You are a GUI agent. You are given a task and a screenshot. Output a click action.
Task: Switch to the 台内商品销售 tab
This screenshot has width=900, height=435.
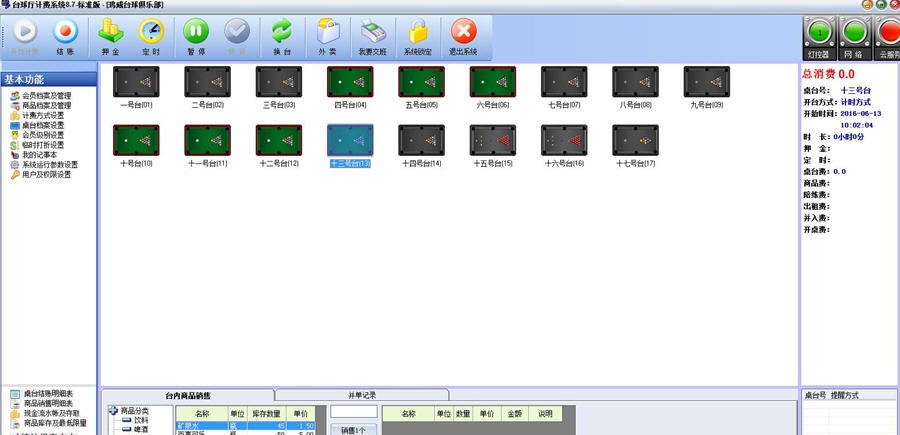pyautogui.click(x=188, y=395)
